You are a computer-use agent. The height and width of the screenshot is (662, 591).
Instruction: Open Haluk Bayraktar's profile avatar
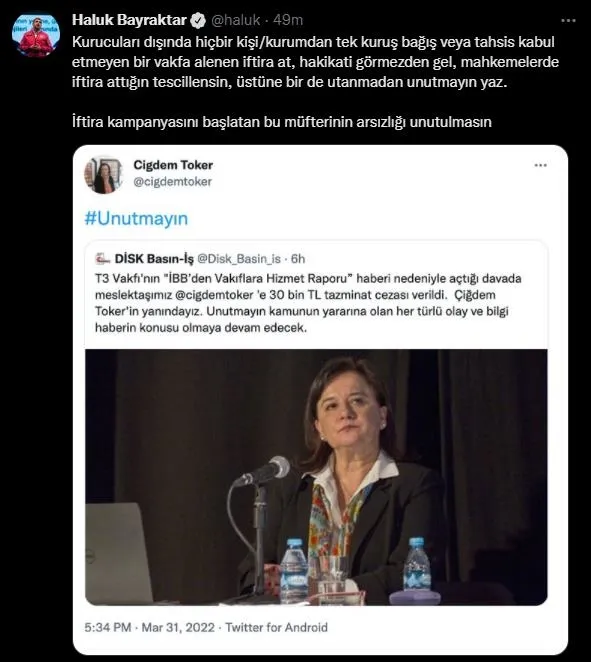[36, 36]
